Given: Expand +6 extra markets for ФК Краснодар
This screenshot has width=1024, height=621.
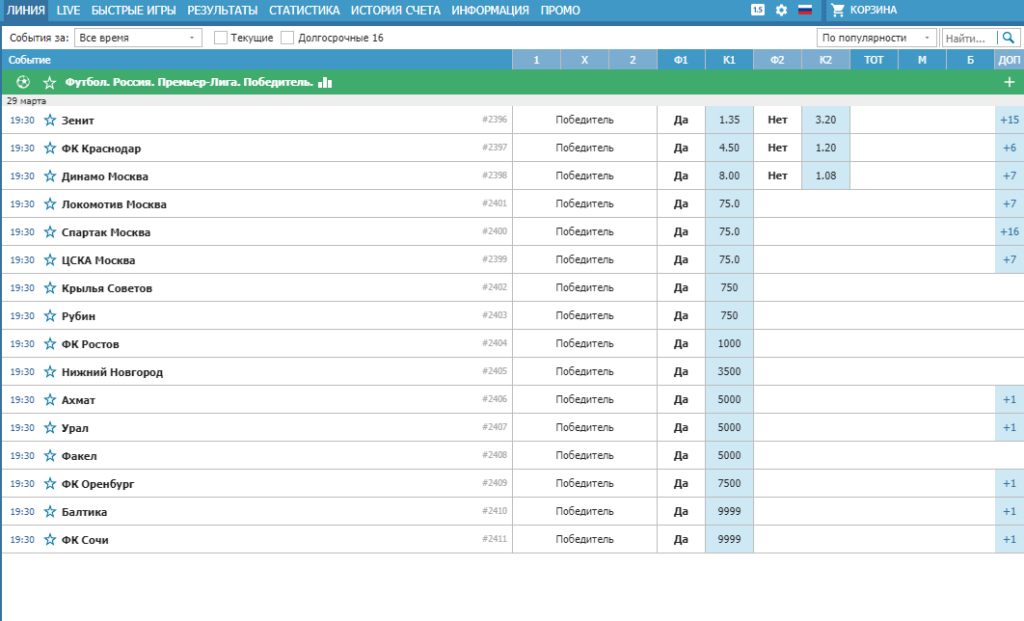Looking at the screenshot, I should tap(1010, 148).
